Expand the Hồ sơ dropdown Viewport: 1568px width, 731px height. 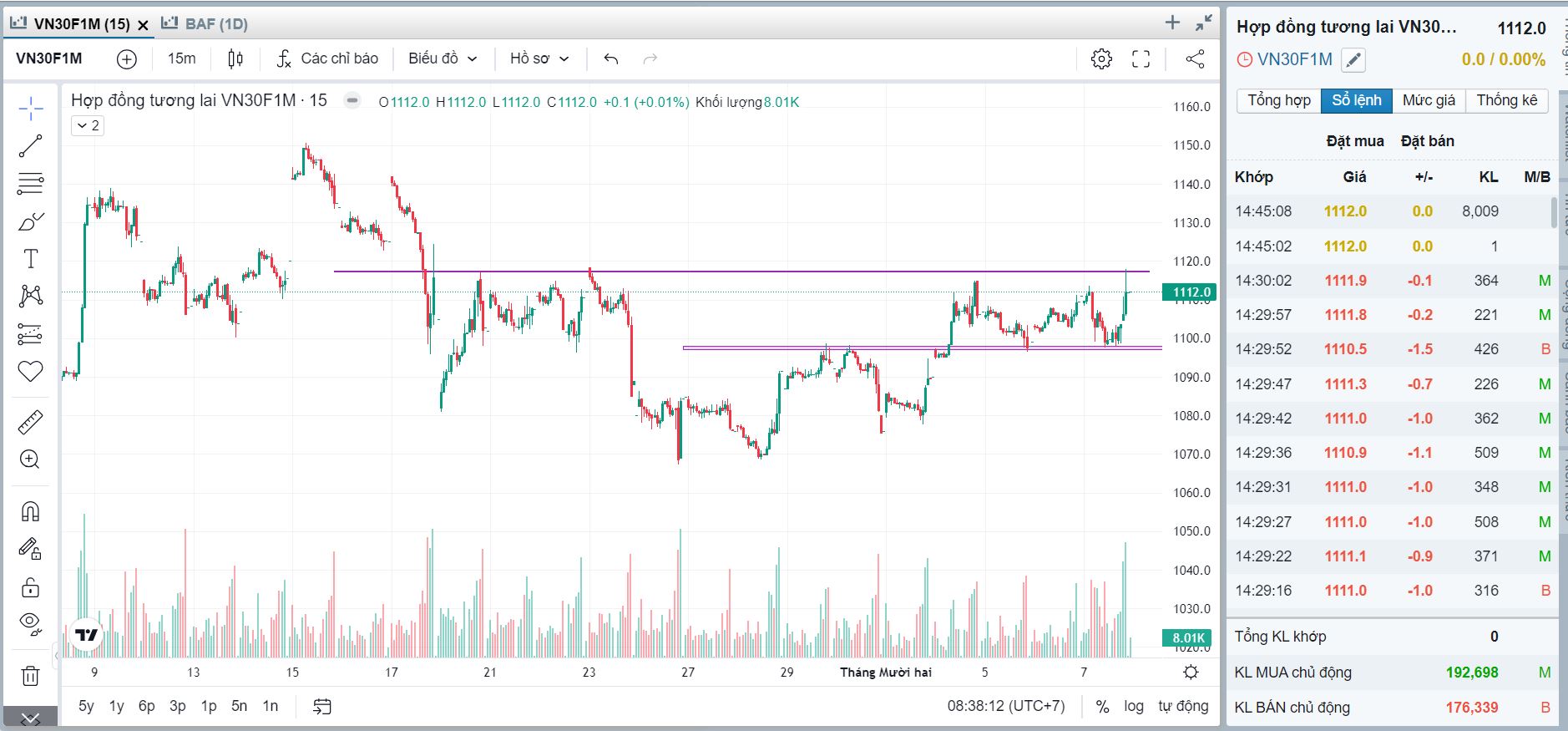[539, 58]
